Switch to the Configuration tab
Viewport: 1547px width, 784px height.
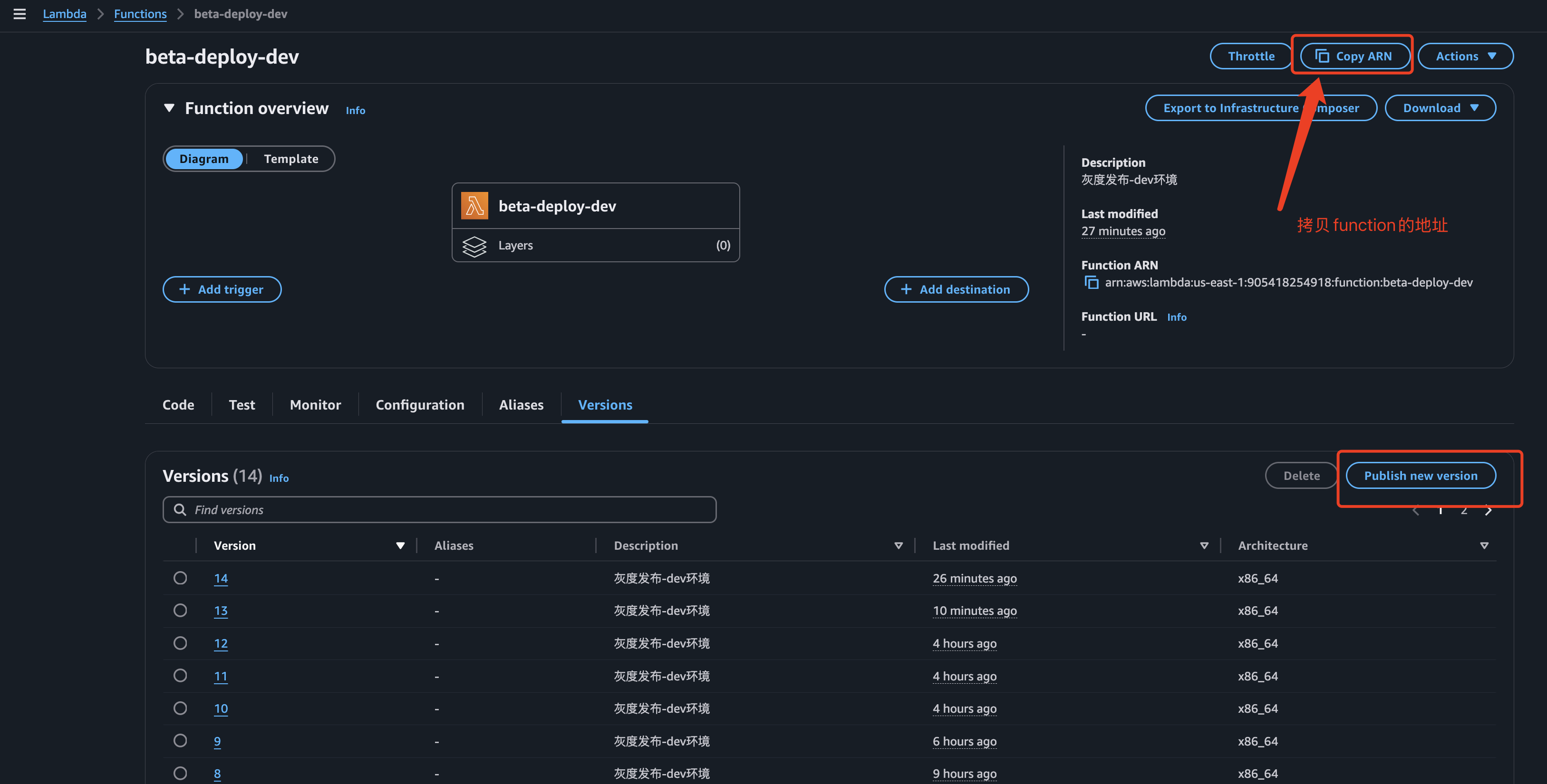coord(420,405)
